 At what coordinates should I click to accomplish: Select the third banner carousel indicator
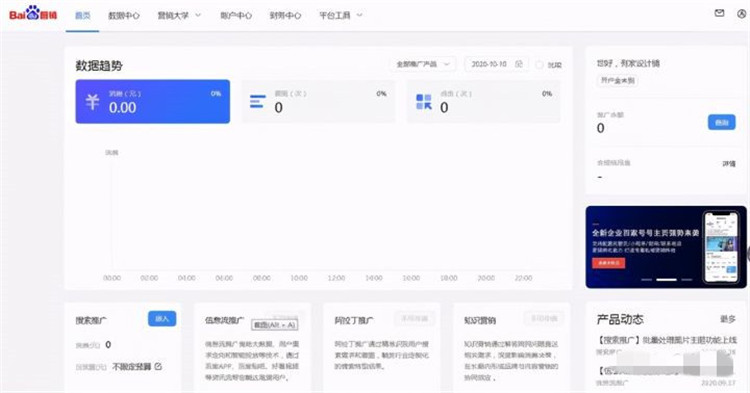[687, 279]
